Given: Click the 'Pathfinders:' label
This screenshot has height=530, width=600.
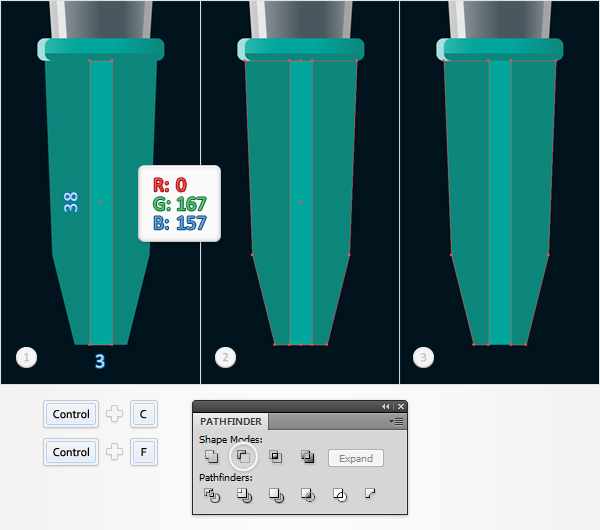Looking at the screenshot, I should [226, 478].
